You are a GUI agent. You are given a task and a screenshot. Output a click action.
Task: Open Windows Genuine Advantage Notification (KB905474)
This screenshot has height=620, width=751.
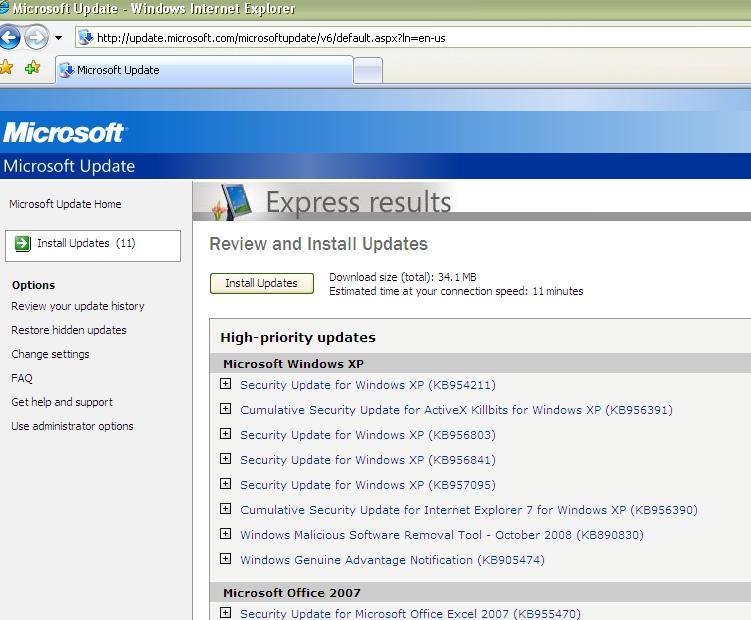click(392, 560)
